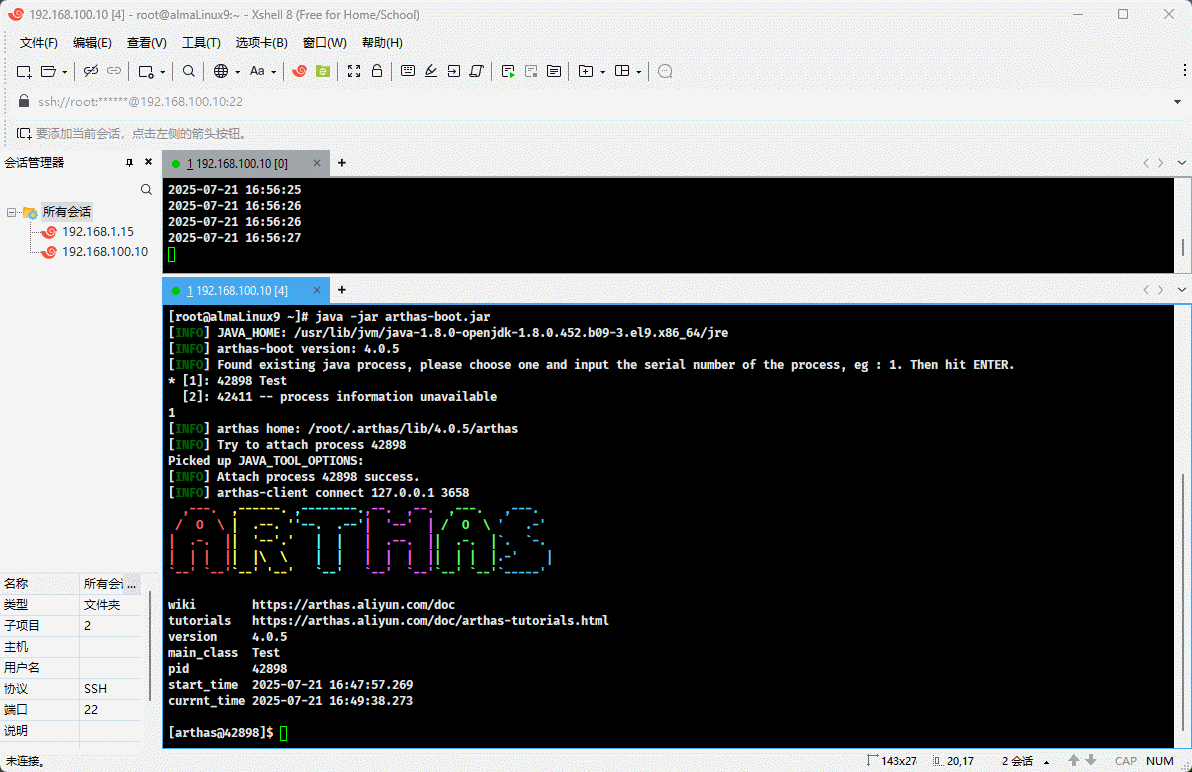Click the status bar up arrow icon
The image size is (1192, 772).
tap(1073, 760)
